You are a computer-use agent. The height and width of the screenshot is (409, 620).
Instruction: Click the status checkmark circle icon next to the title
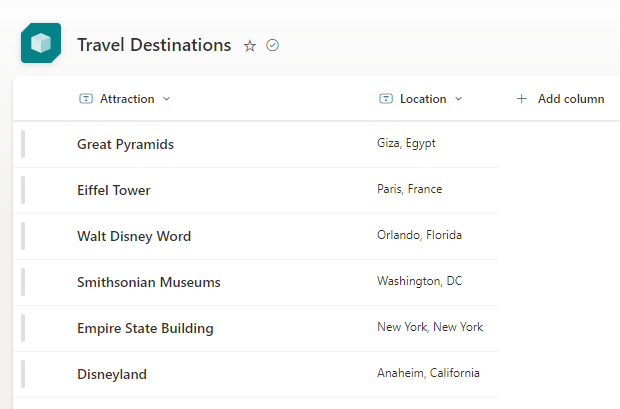(272, 45)
